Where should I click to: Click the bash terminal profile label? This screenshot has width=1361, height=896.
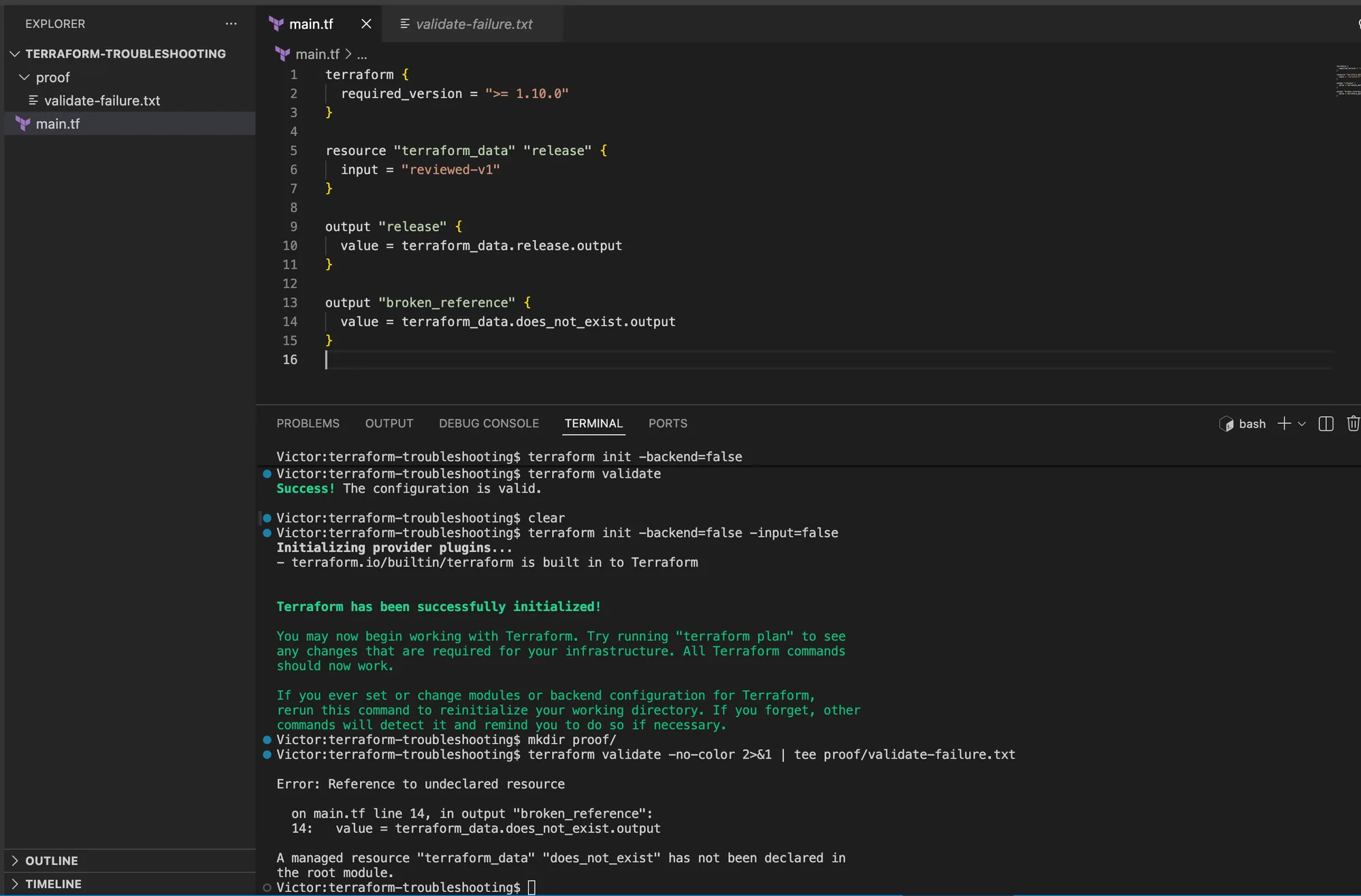[1252, 424]
